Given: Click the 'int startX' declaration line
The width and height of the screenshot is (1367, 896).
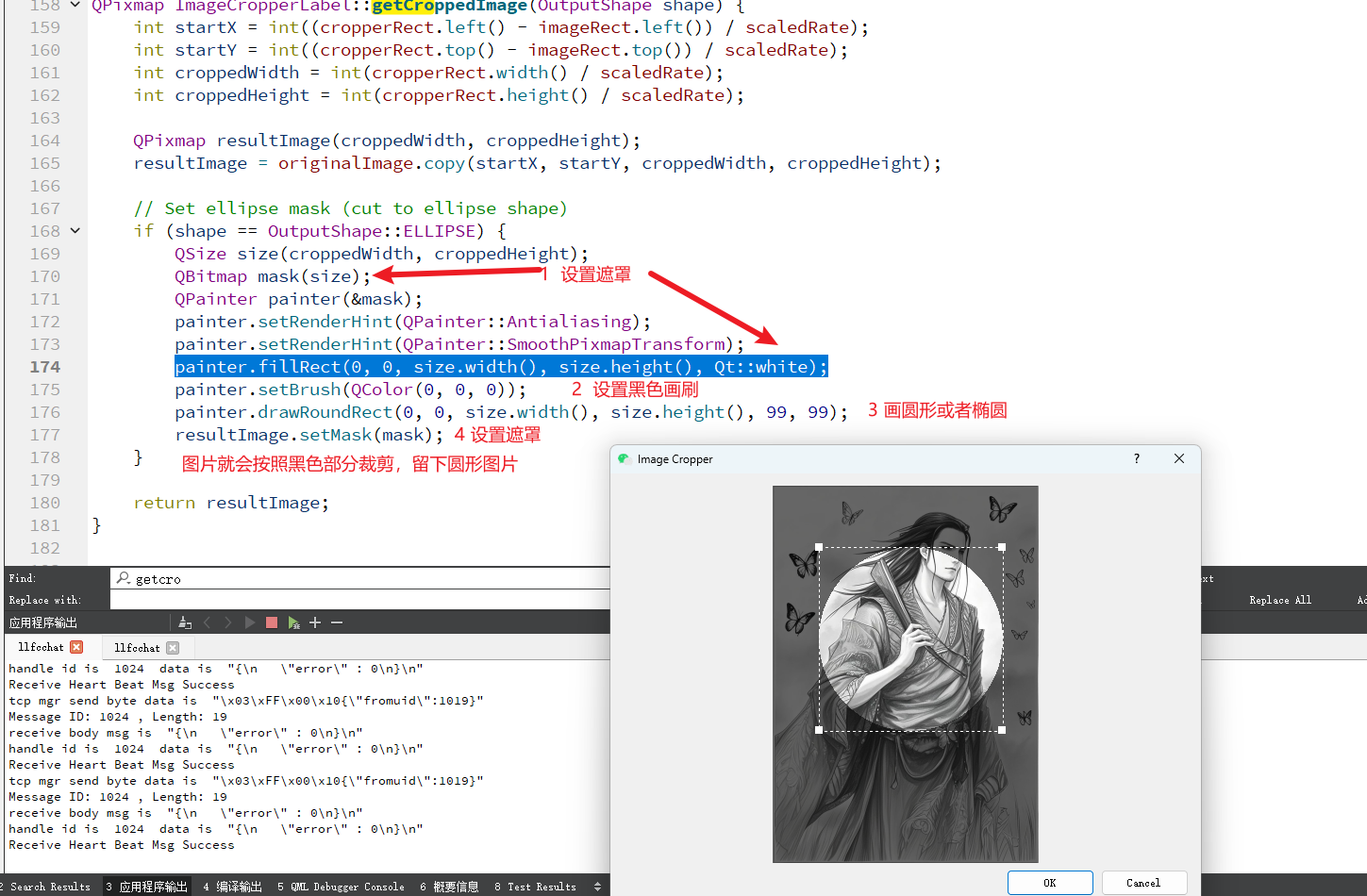Looking at the screenshot, I should (501, 27).
